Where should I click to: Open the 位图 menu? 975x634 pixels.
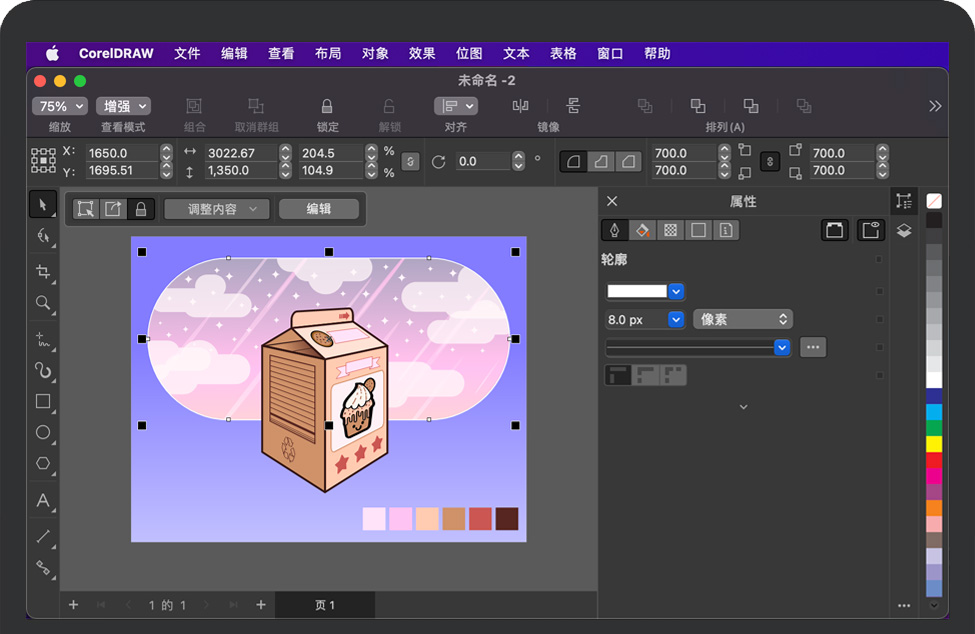pyautogui.click(x=469, y=53)
